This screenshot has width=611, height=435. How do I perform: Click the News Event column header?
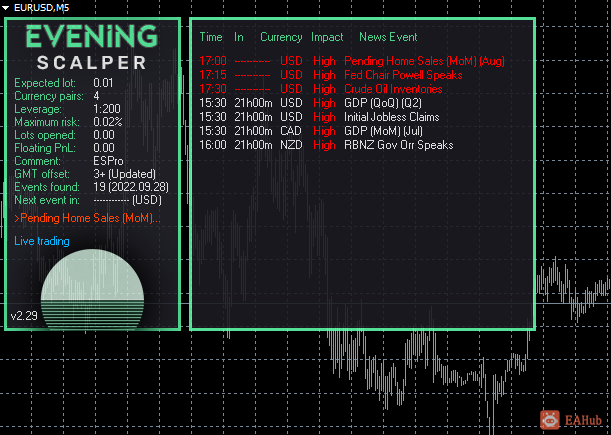(388, 37)
